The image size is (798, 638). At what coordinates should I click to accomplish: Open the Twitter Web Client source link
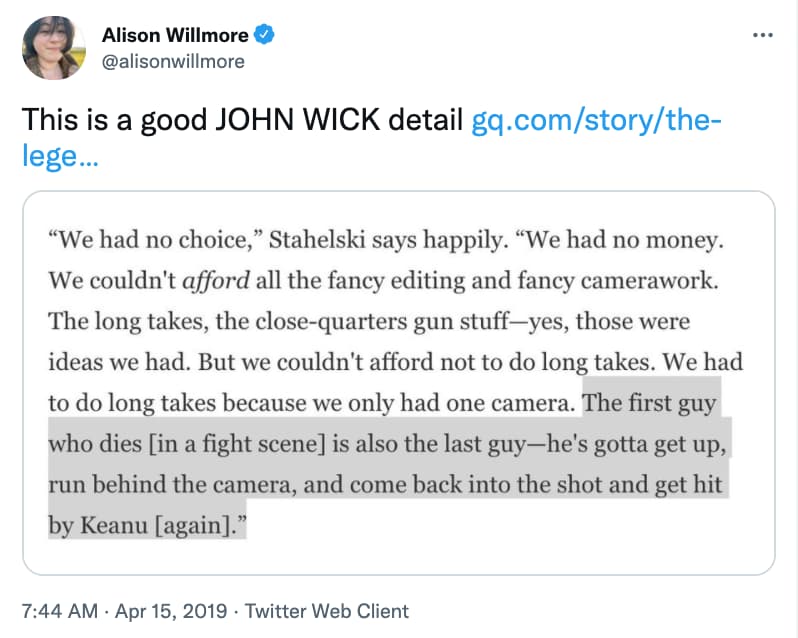(327, 611)
